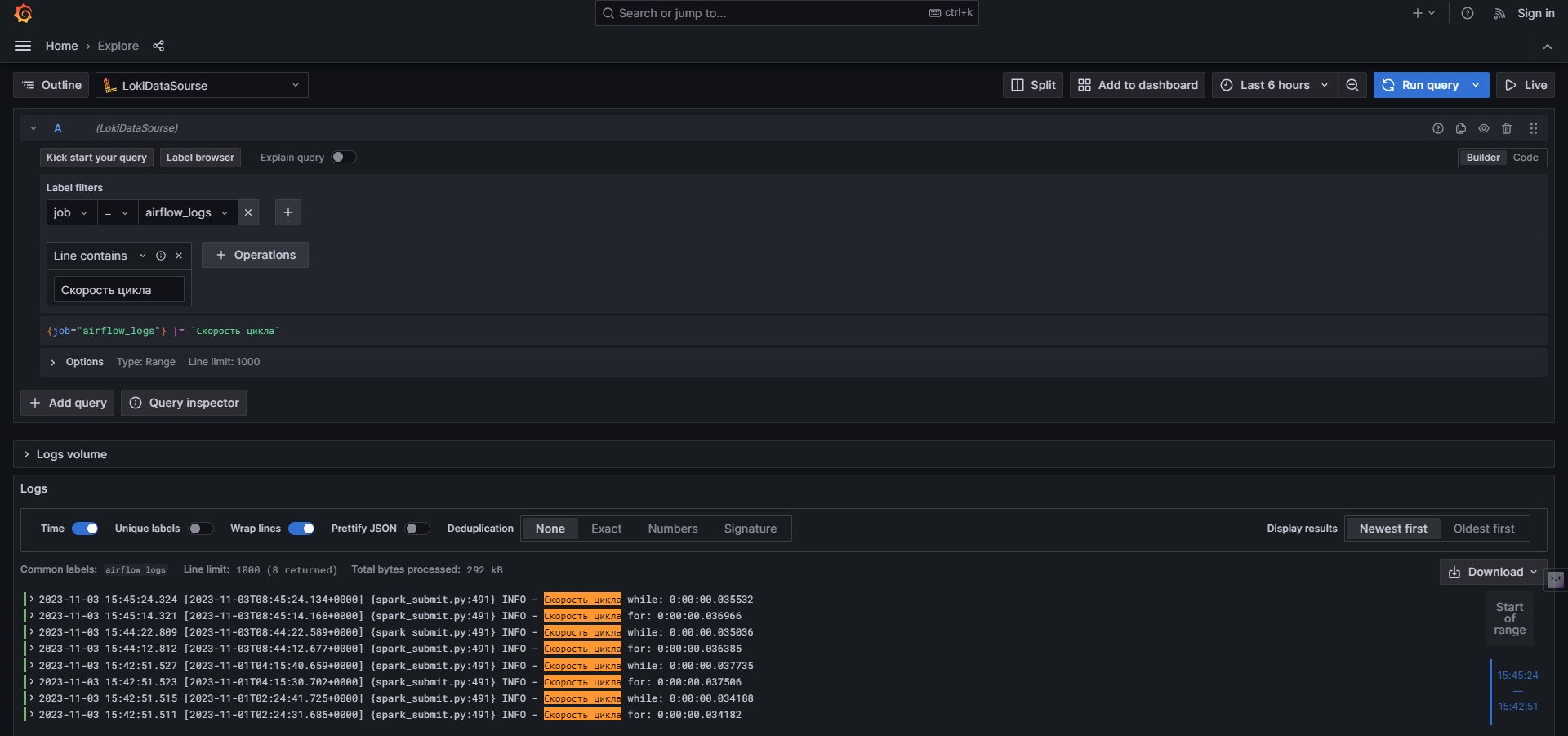Open the help question mark icon
The image size is (1568, 736).
tap(1468, 13)
